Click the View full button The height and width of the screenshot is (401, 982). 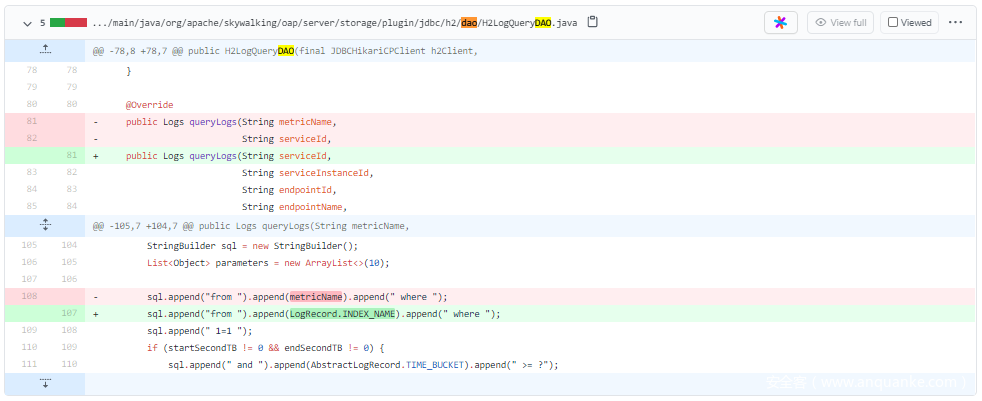[840, 22]
